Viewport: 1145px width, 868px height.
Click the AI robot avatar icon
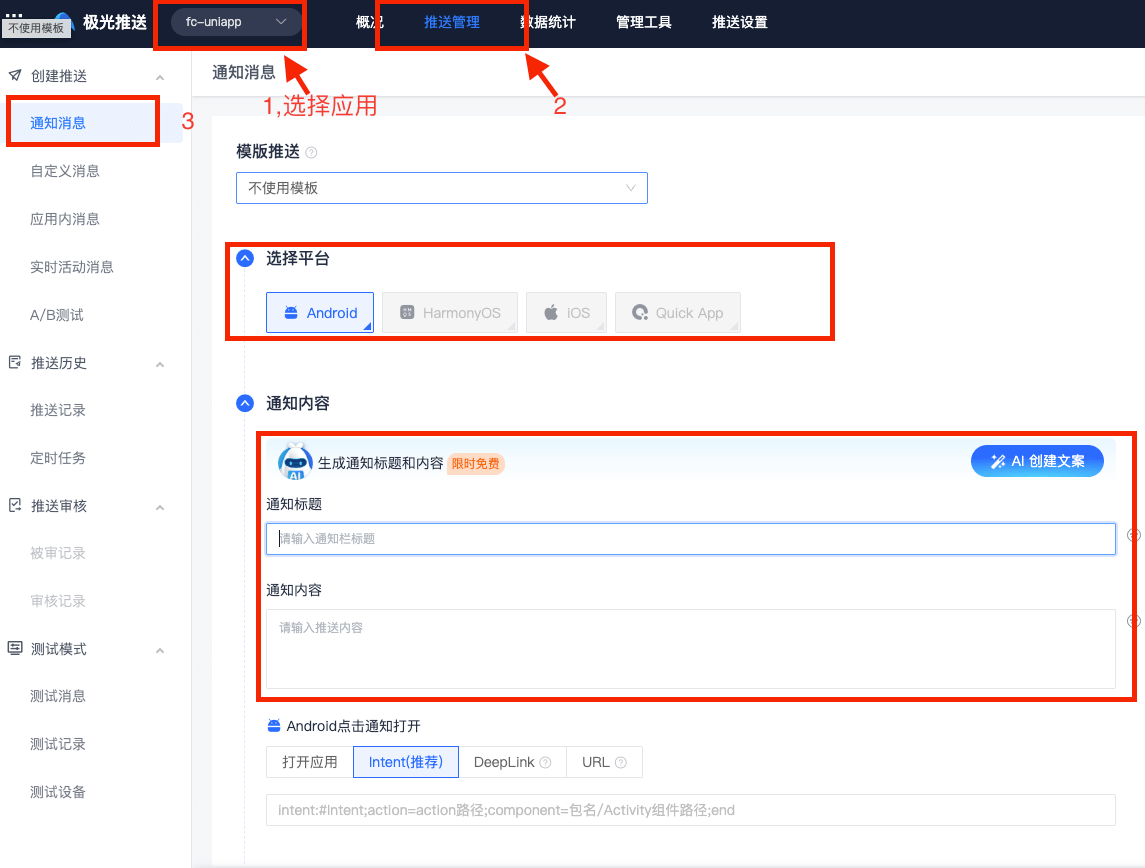[x=295, y=462]
